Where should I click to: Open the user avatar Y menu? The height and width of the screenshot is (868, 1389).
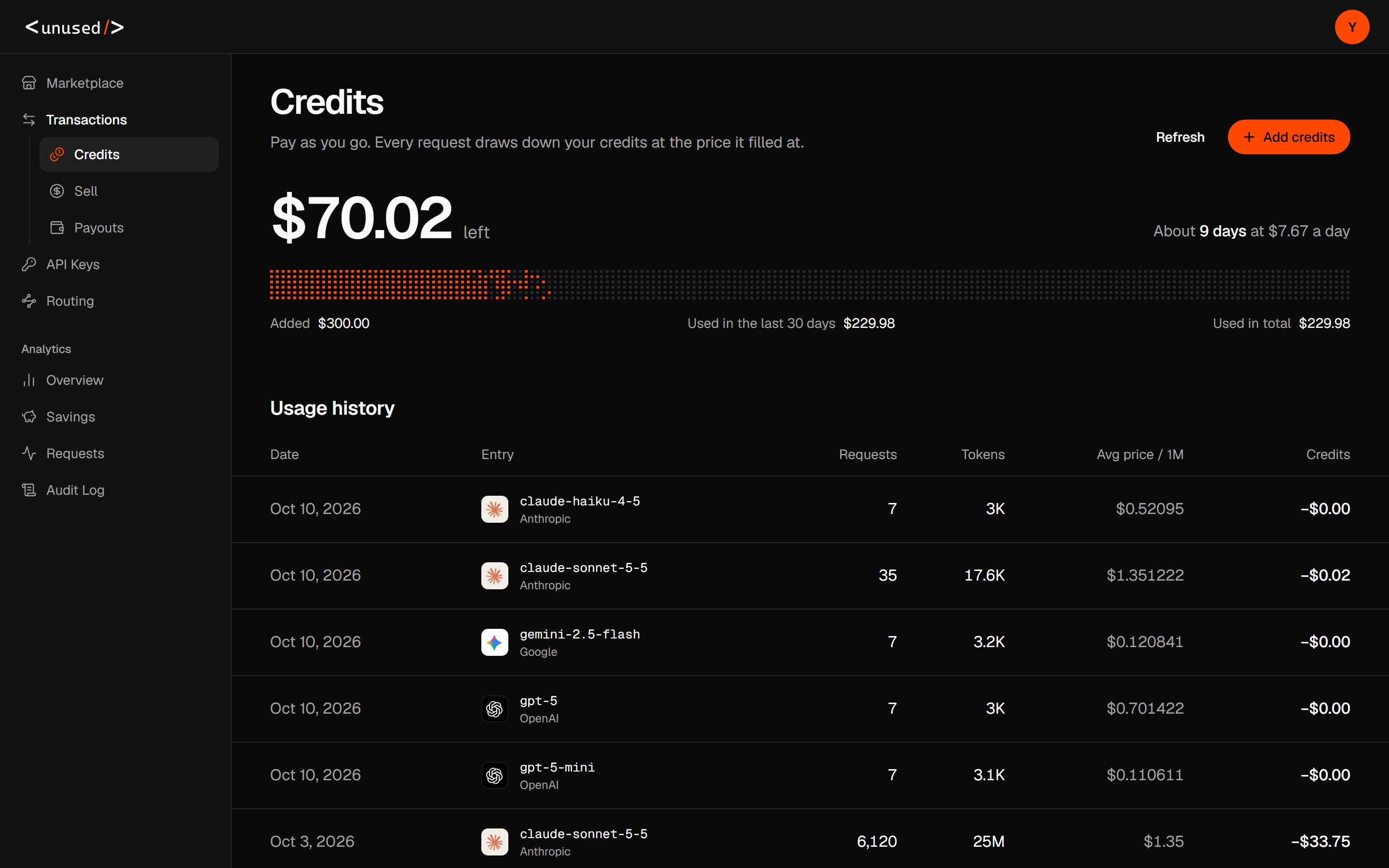tap(1352, 27)
